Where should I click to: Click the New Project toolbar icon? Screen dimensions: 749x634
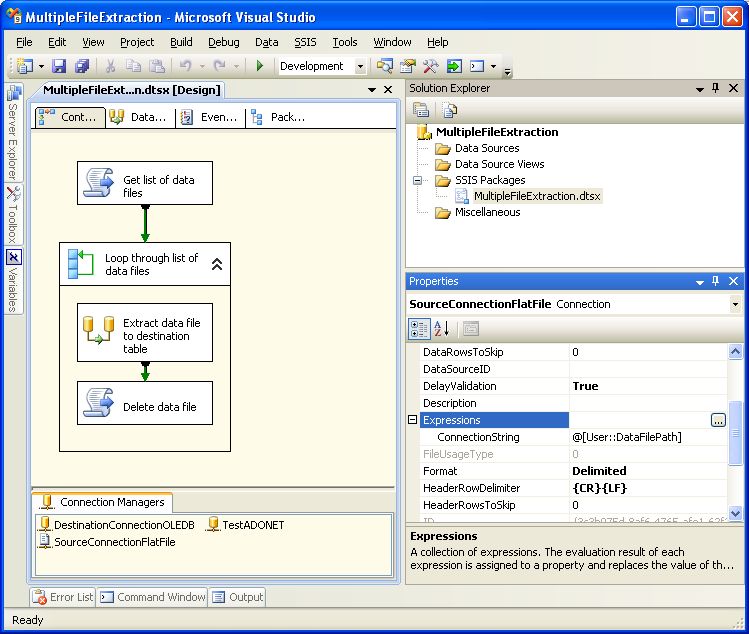pyautogui.click(x=24, y=66)
